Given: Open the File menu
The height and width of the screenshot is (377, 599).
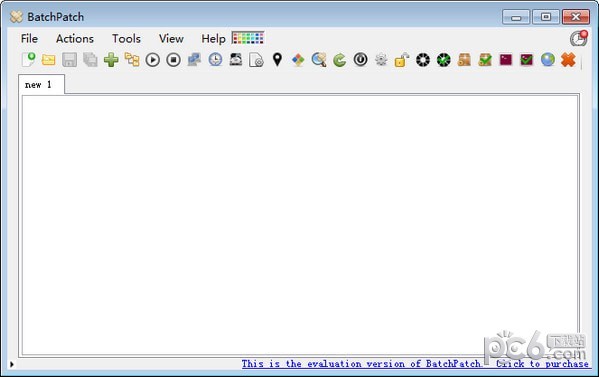Looking at the screenshot, I should (x=29, y=39).
